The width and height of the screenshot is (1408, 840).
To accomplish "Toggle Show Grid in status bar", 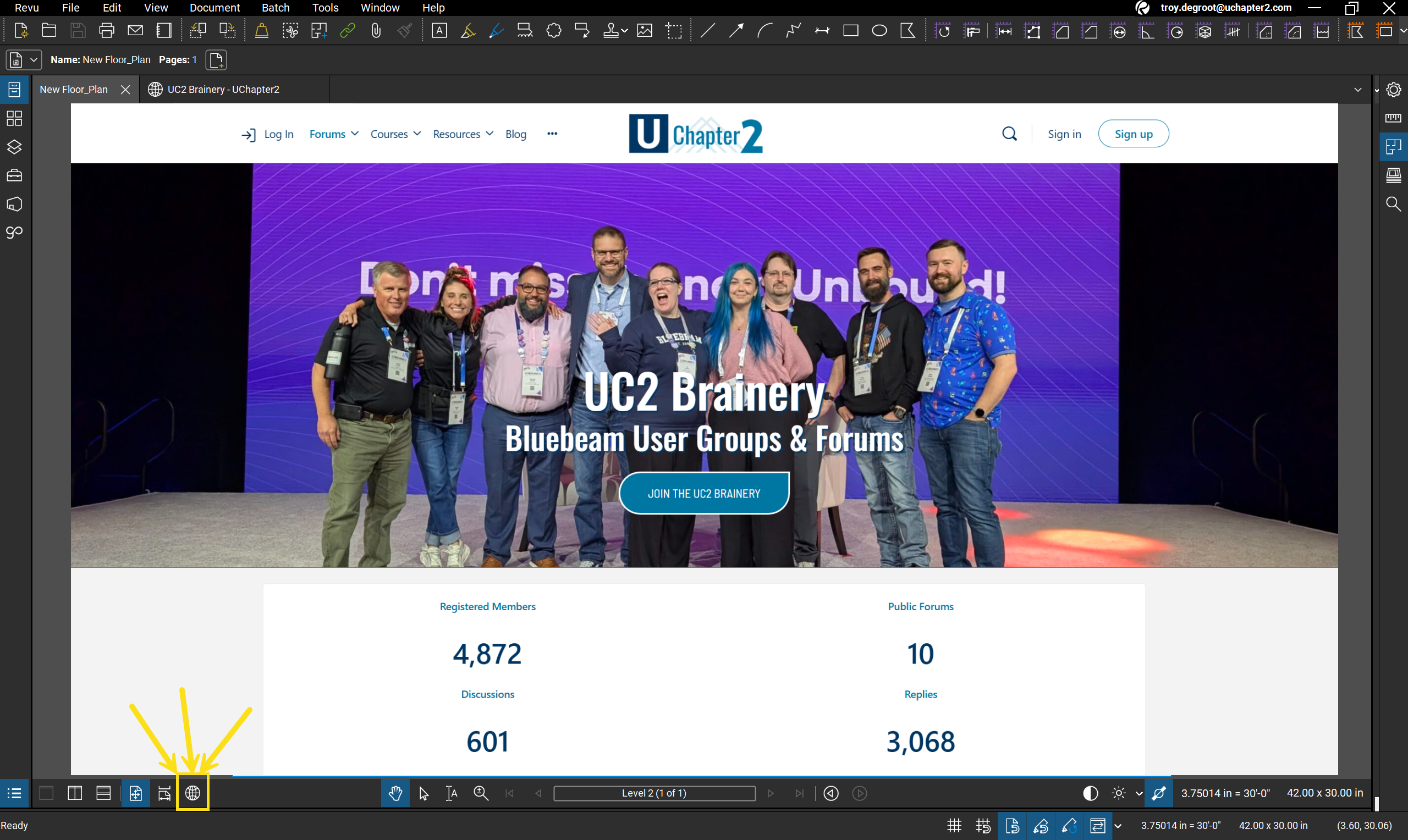I will 954,826.
